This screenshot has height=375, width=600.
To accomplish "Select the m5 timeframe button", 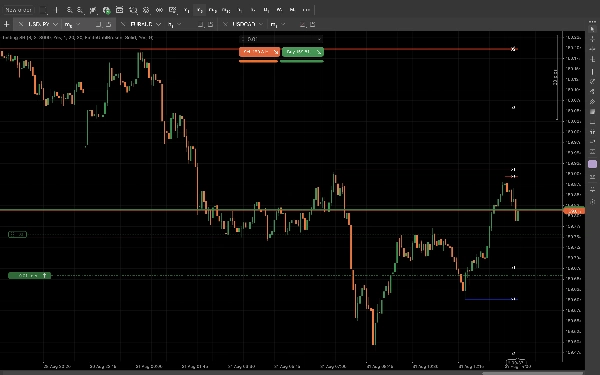I will tap(200, 10).
